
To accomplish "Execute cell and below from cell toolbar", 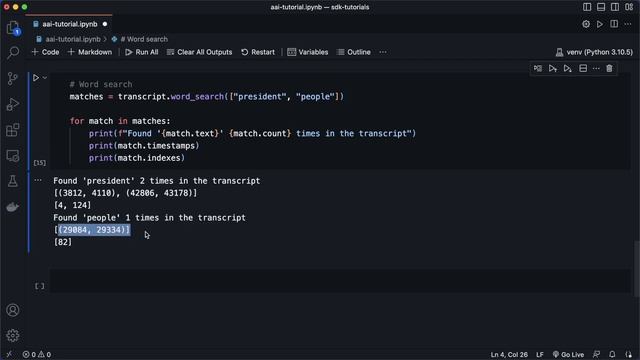I will pos(567,69).
